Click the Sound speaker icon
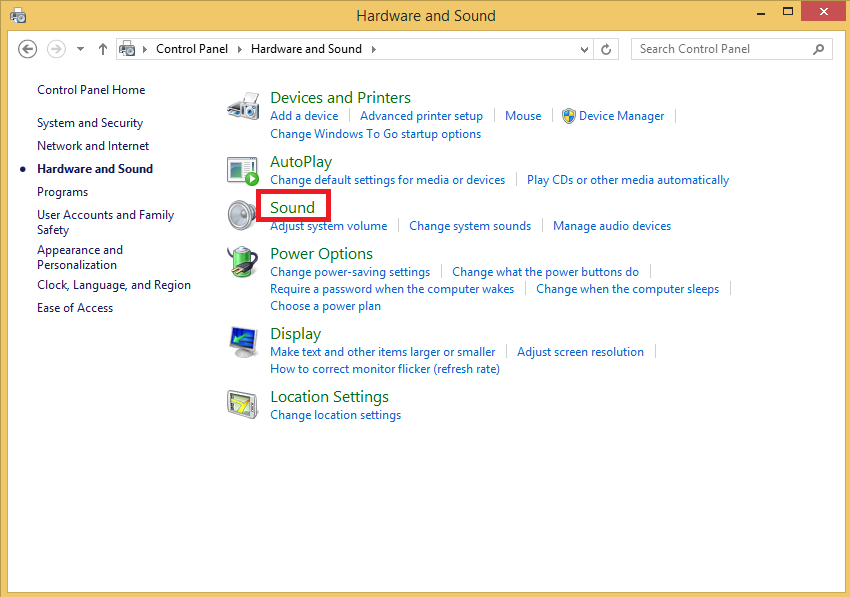Image resolution: width=850 pixels, height=597 pixels. point(242,215)
